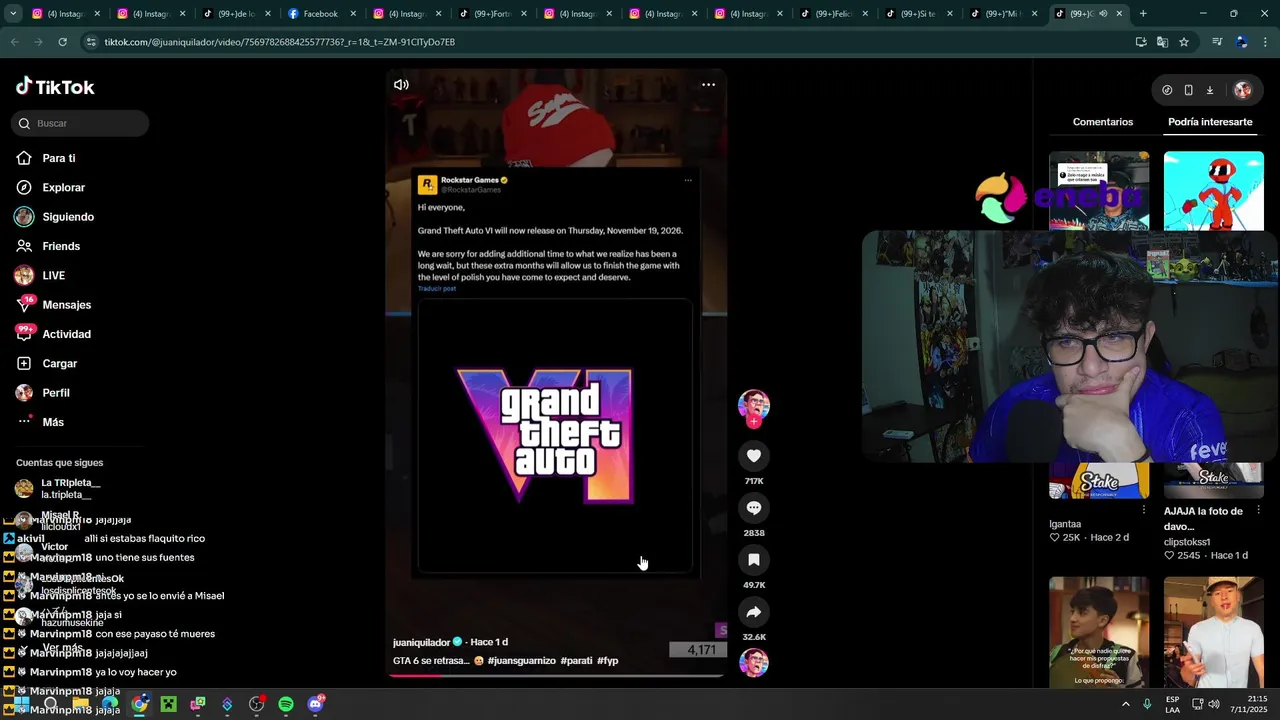
Task: Open the profile avatar top-right
Action: (1242, 90)
